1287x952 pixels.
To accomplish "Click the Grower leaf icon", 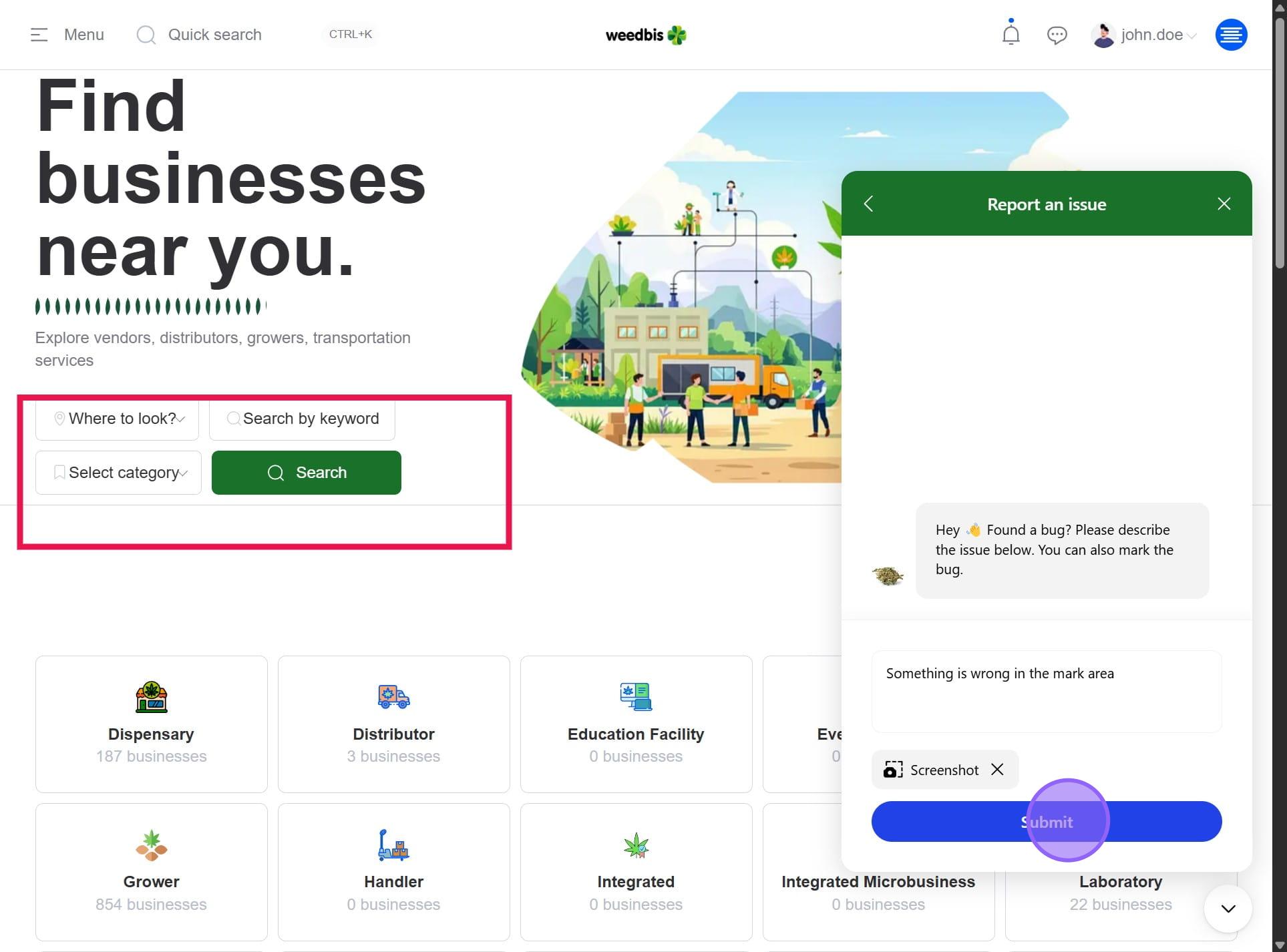I will (152, 845).
